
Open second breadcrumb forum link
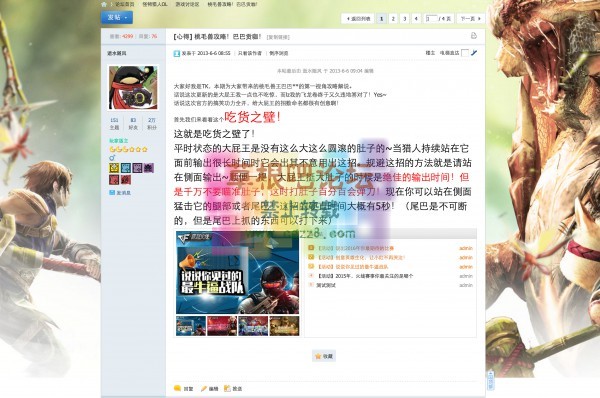point(155,4)
